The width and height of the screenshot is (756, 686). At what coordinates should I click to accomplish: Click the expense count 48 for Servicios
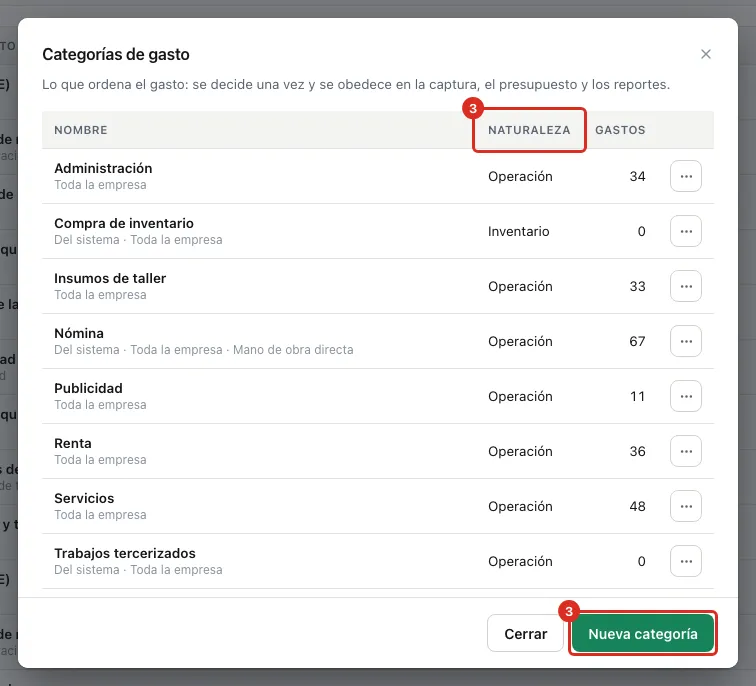pyautogui.click(x=637, y=506)
